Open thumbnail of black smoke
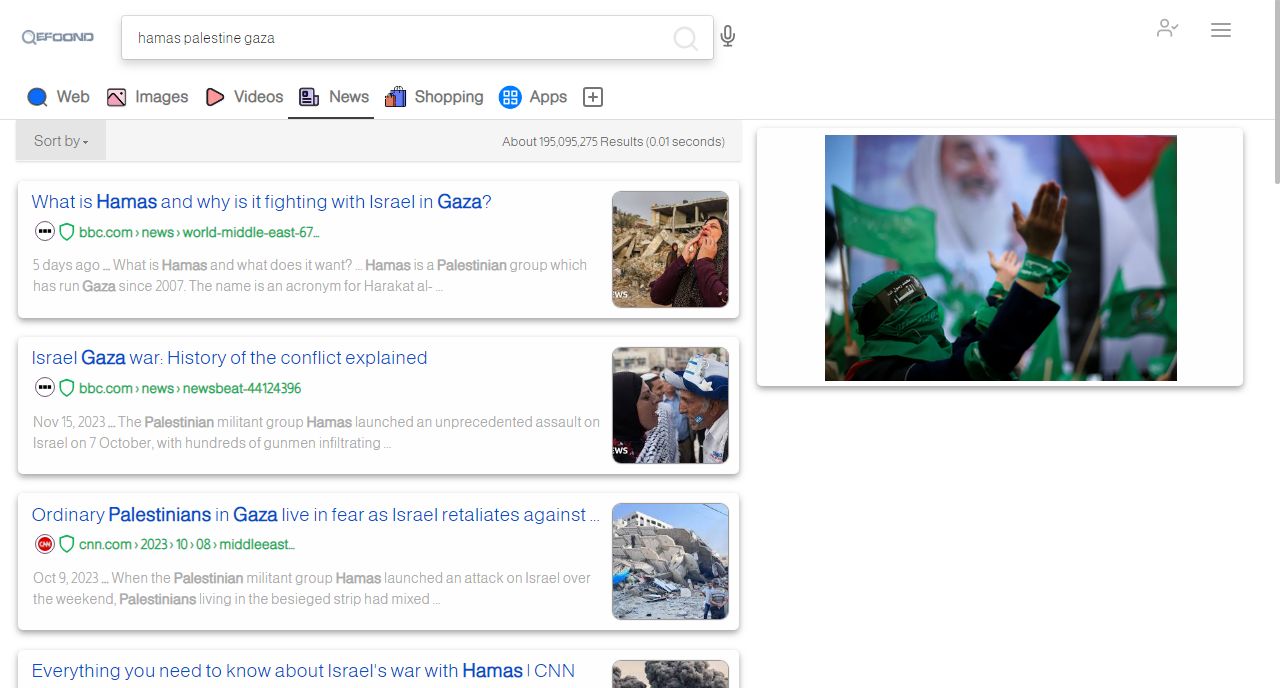 coord(670,674)
